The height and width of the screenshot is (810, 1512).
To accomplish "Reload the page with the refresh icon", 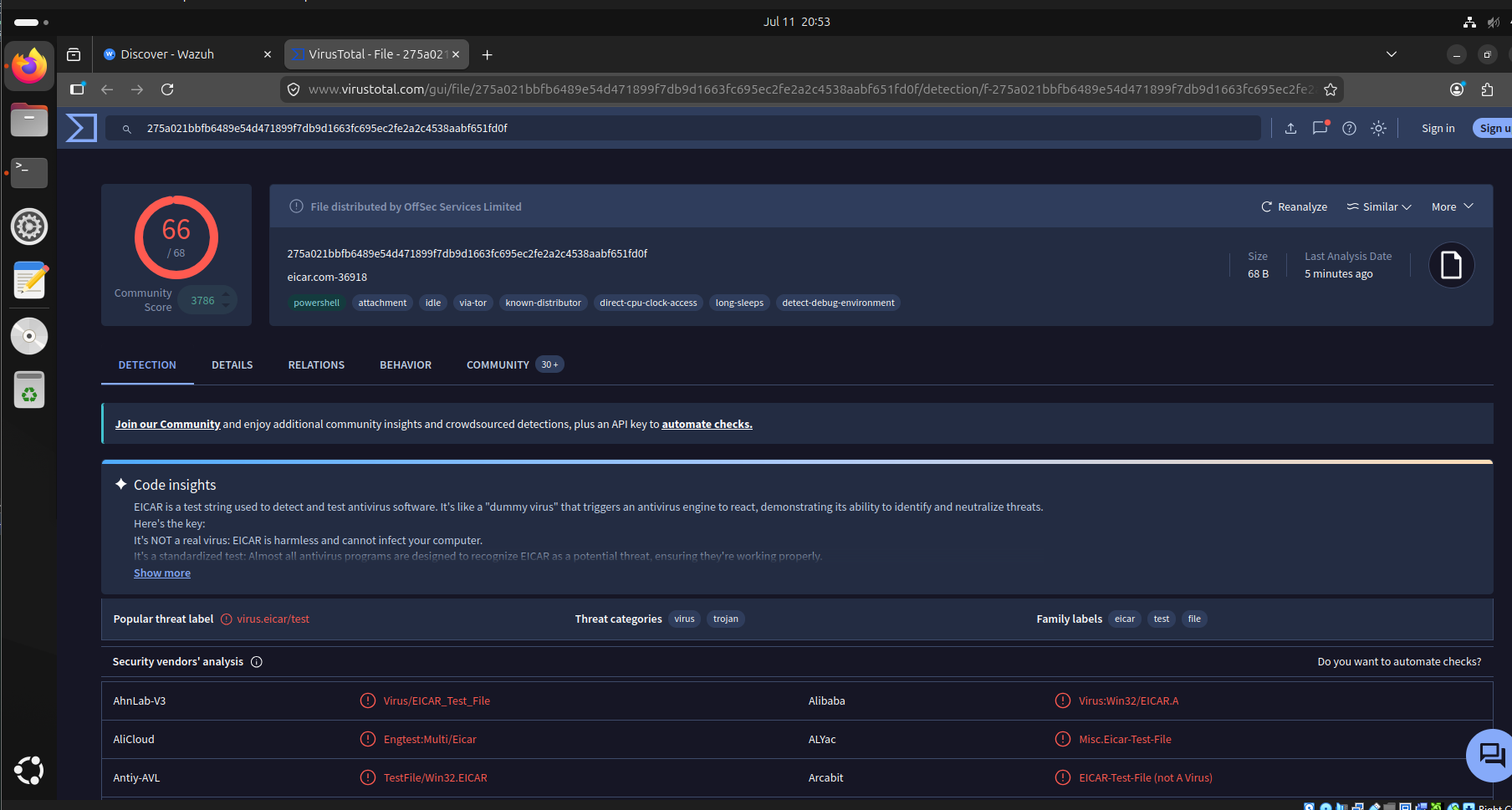I will point(167,89).
